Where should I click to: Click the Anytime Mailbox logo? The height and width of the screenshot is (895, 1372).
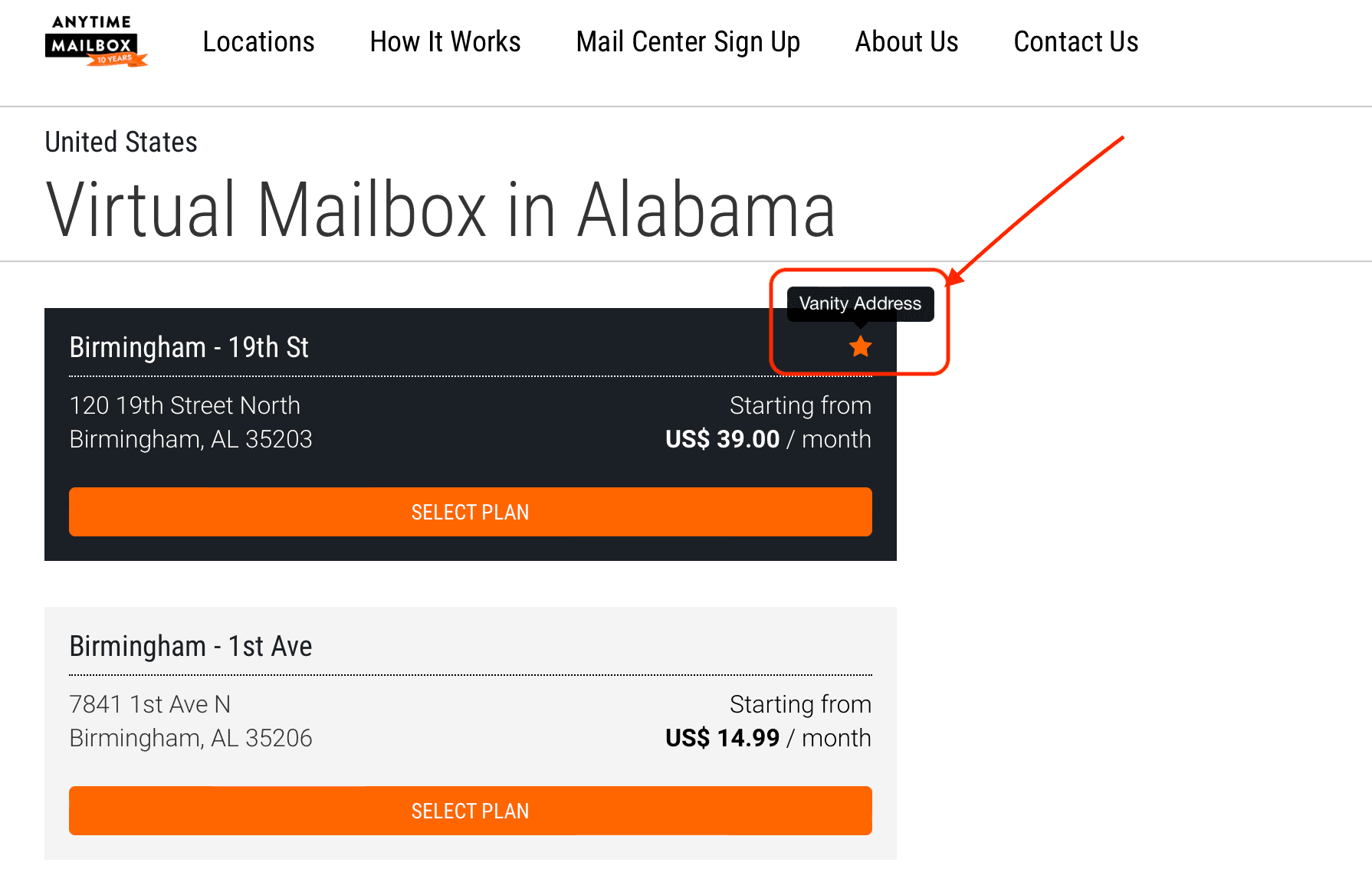(x=96, y=41)
